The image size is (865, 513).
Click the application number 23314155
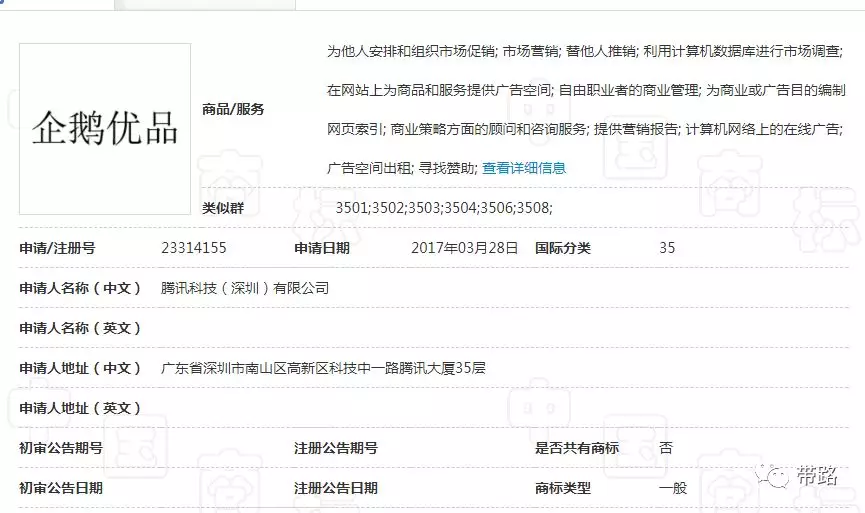(x=193, y=248)
